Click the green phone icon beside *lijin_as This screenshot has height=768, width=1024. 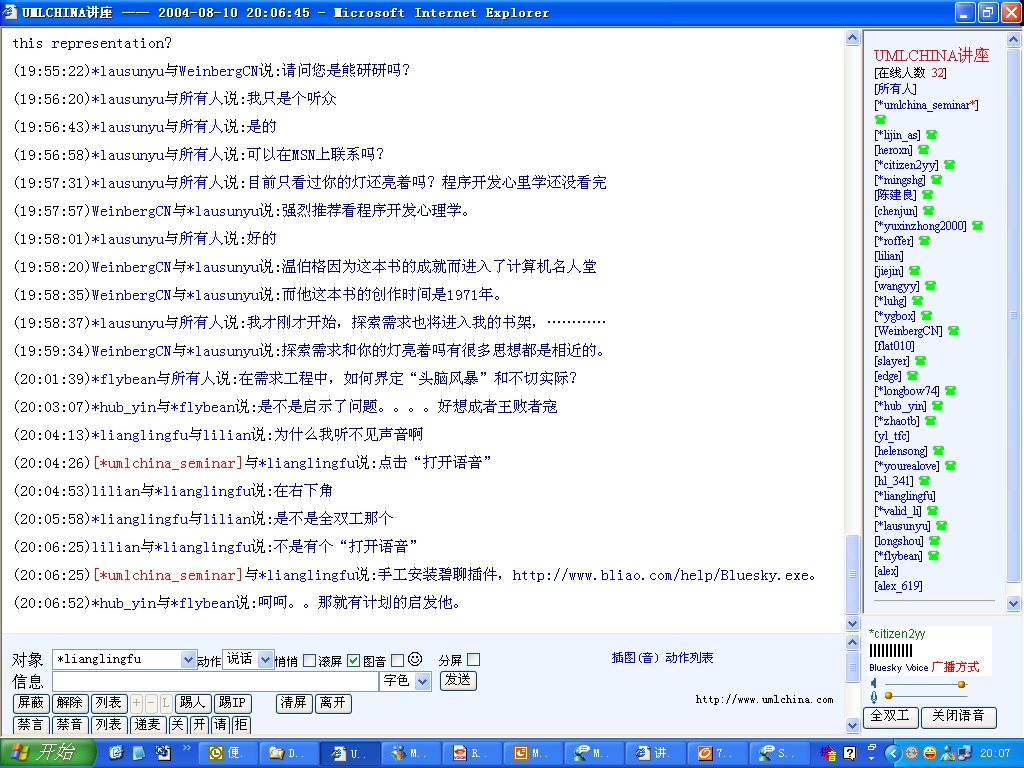tap(931, 135)
